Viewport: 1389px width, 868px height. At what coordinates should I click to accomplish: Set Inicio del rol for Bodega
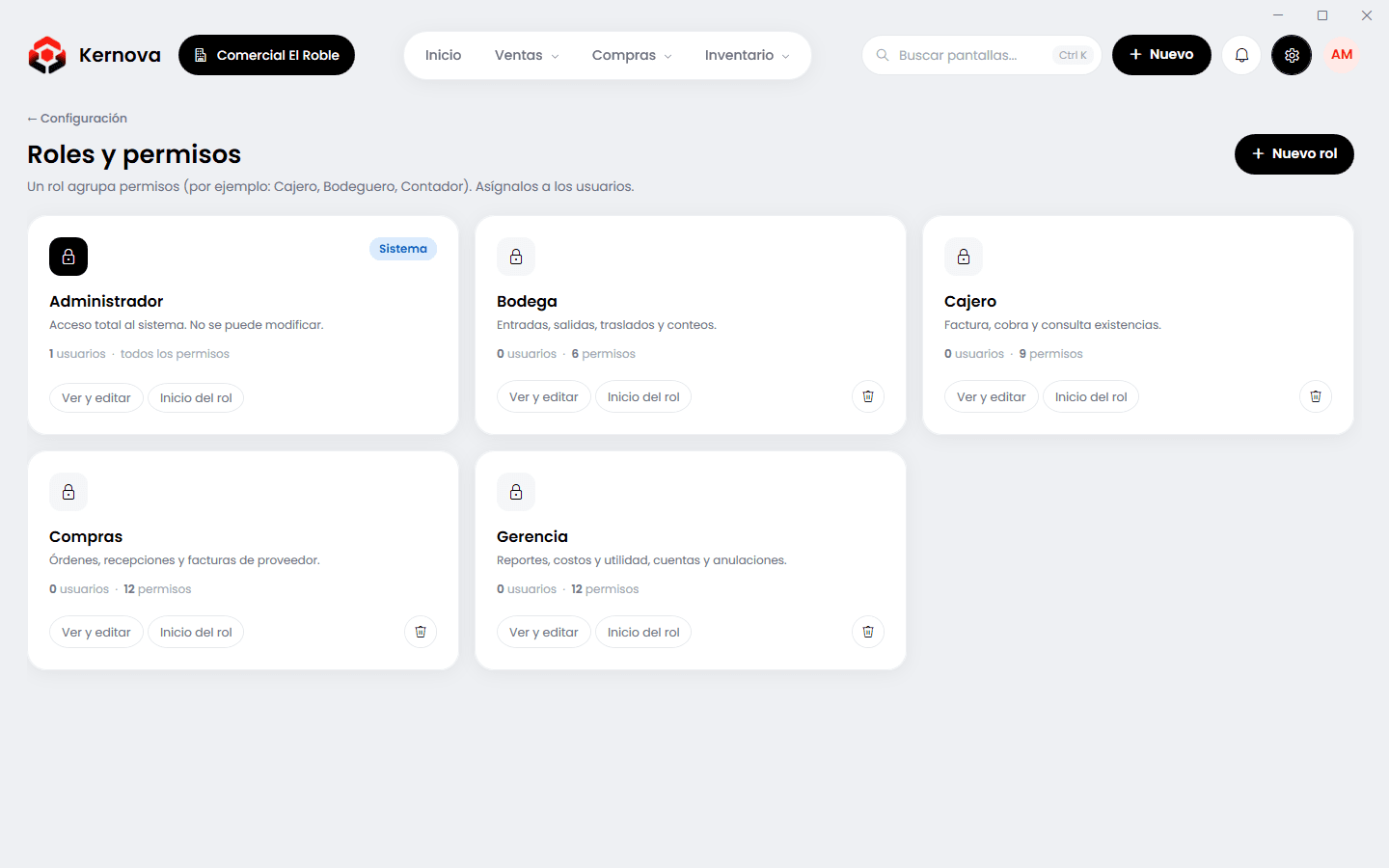point(643,396)
